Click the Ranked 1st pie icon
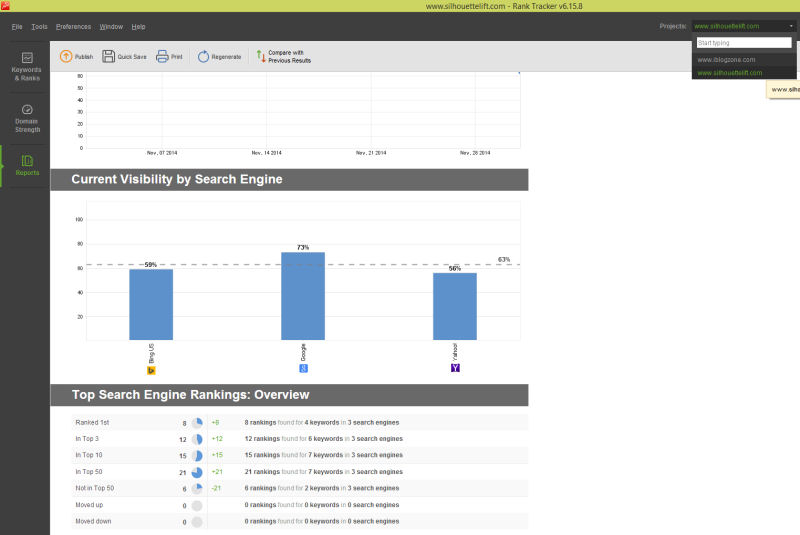 (x=197, y=423)
